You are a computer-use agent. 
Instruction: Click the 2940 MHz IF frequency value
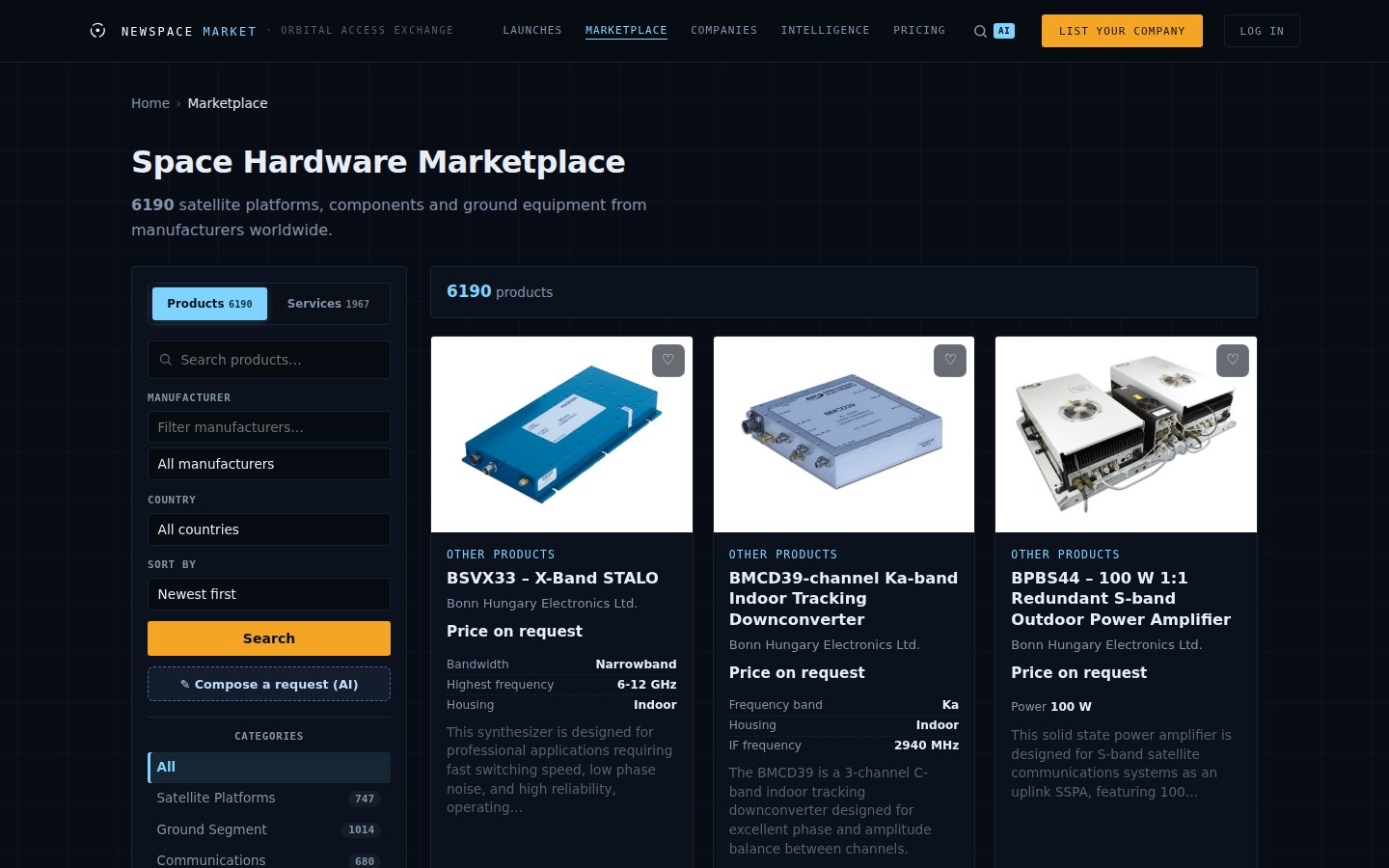926,746
